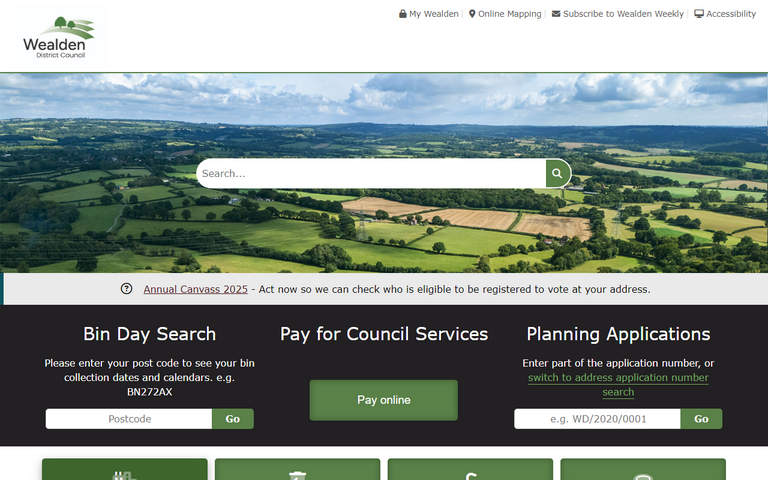Switch to address application number search
Image resolution: width=768 pixels, height=480 pixels.
618,384
